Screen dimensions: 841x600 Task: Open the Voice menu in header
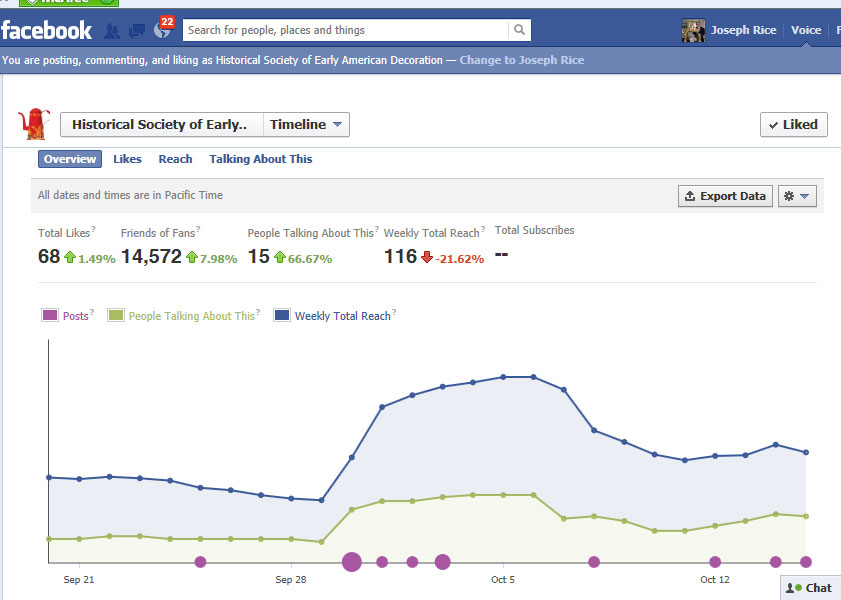[x=805, y=30]
